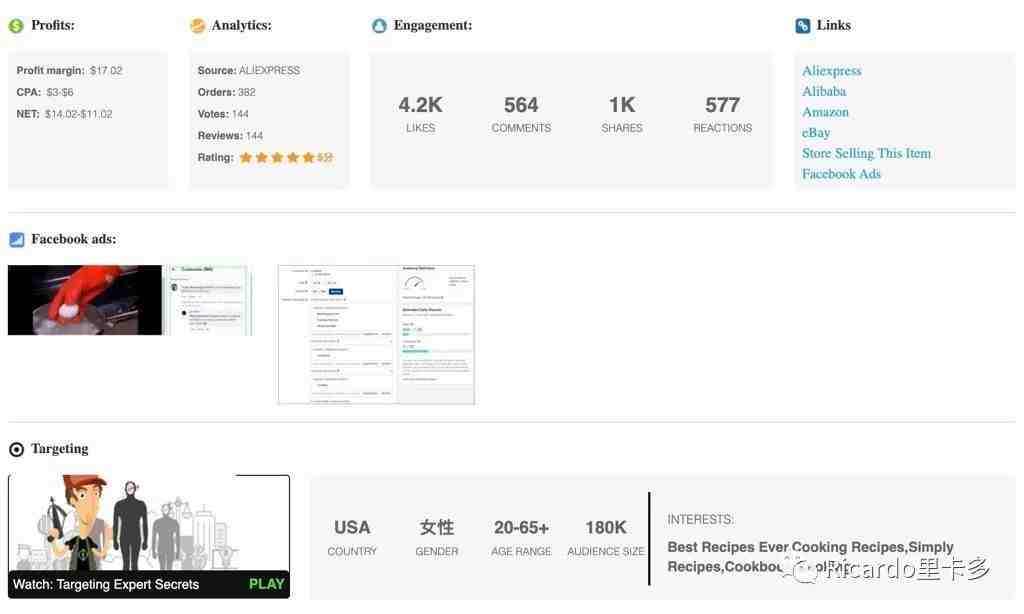The width and height of the screenshot is (1024, 614).
Task: Click the Facebook ads section icon
Action: click(x=17, y=240)
